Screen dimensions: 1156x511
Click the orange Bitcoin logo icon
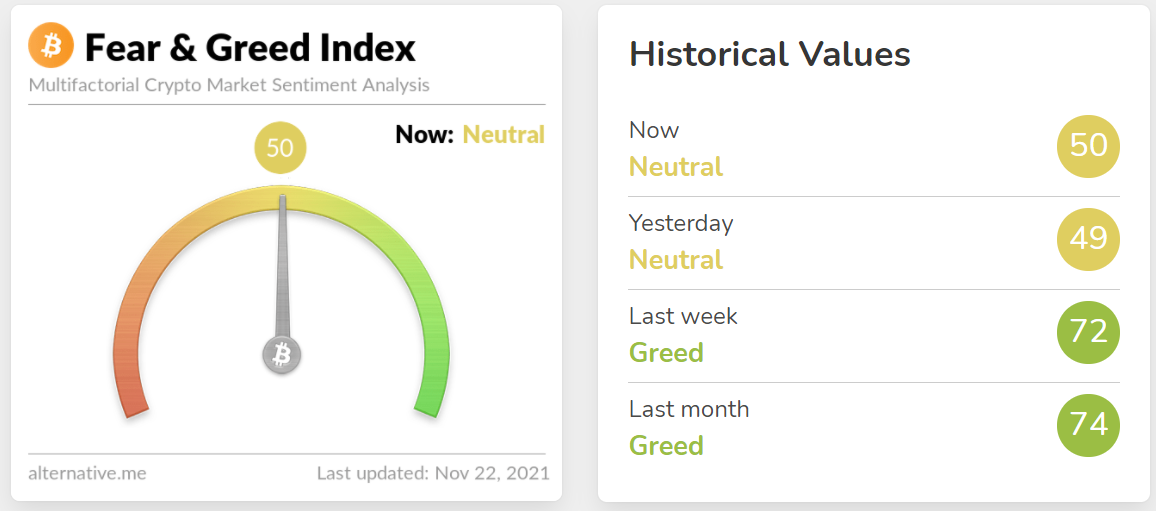[x=51, y=44]
